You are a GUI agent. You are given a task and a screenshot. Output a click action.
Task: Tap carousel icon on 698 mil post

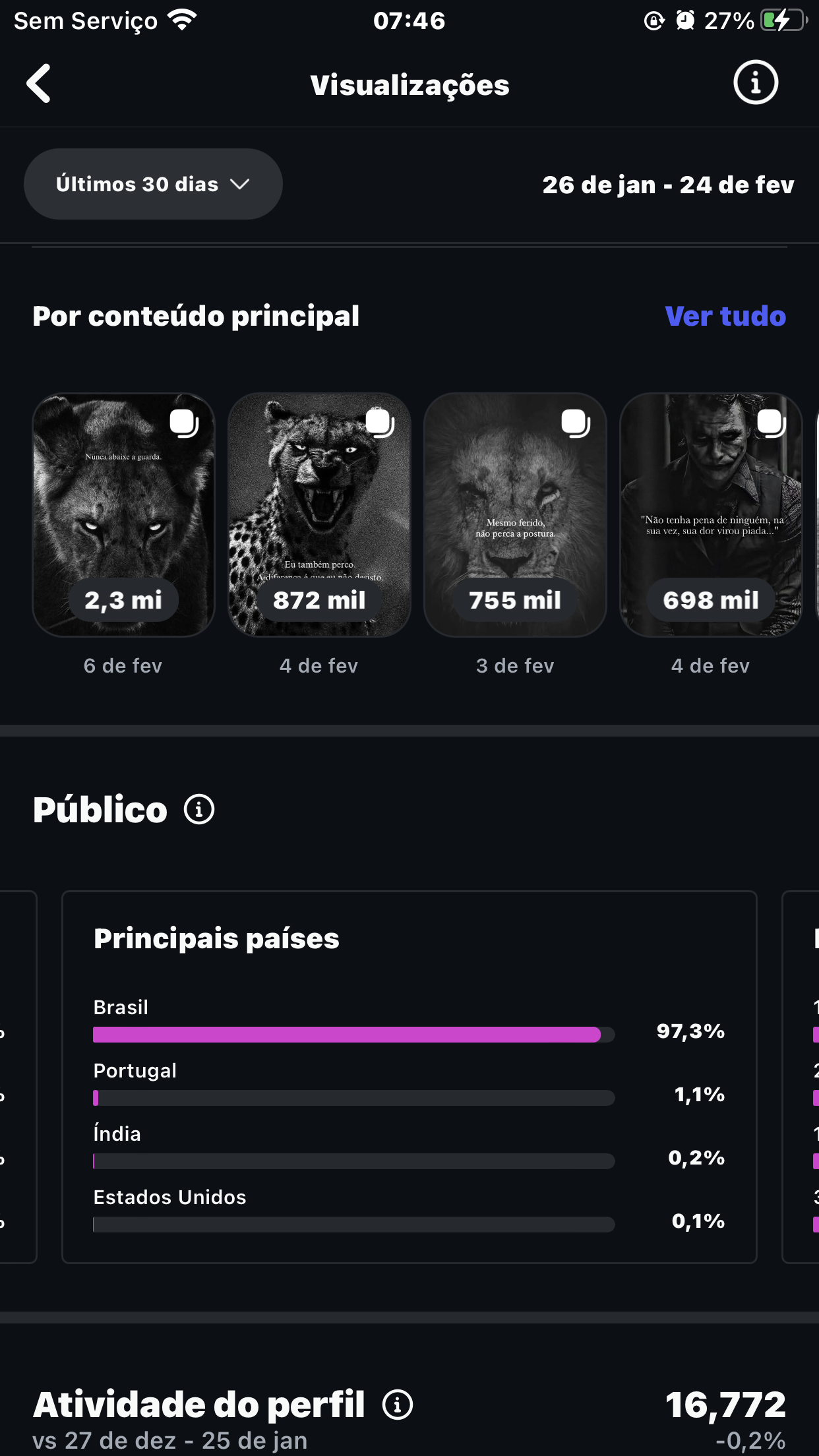click(772, 423)
